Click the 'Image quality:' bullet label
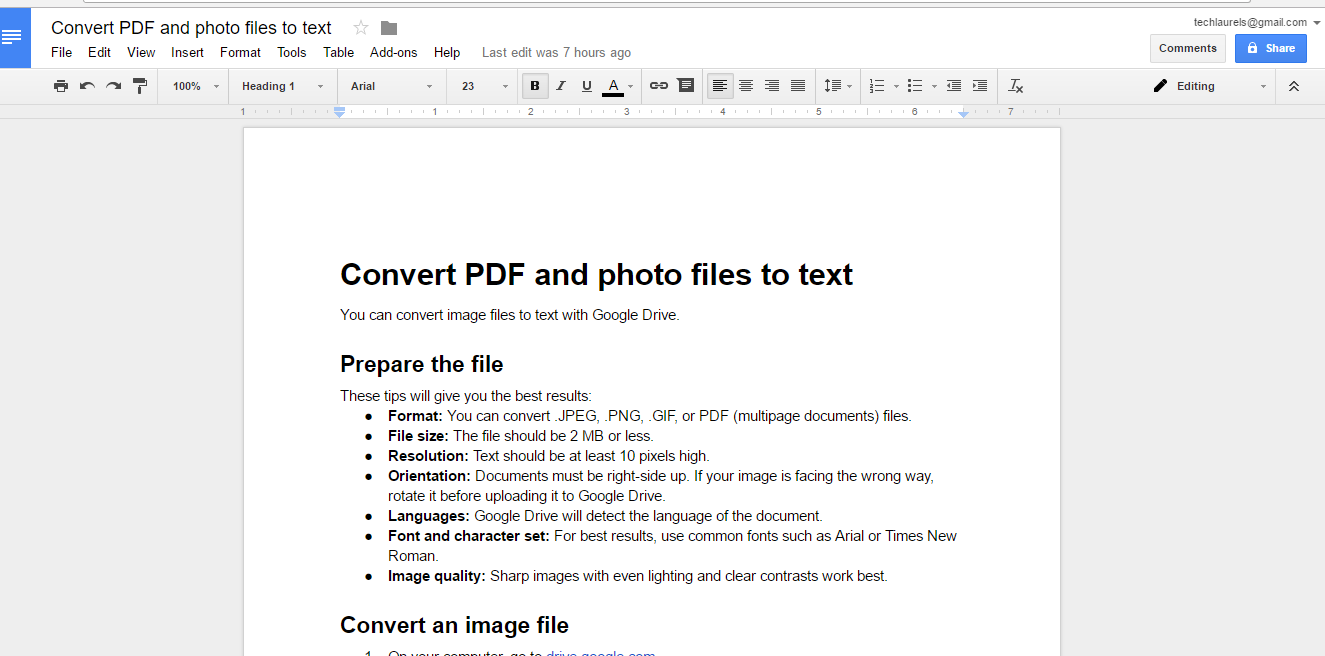 pos(437,576)
